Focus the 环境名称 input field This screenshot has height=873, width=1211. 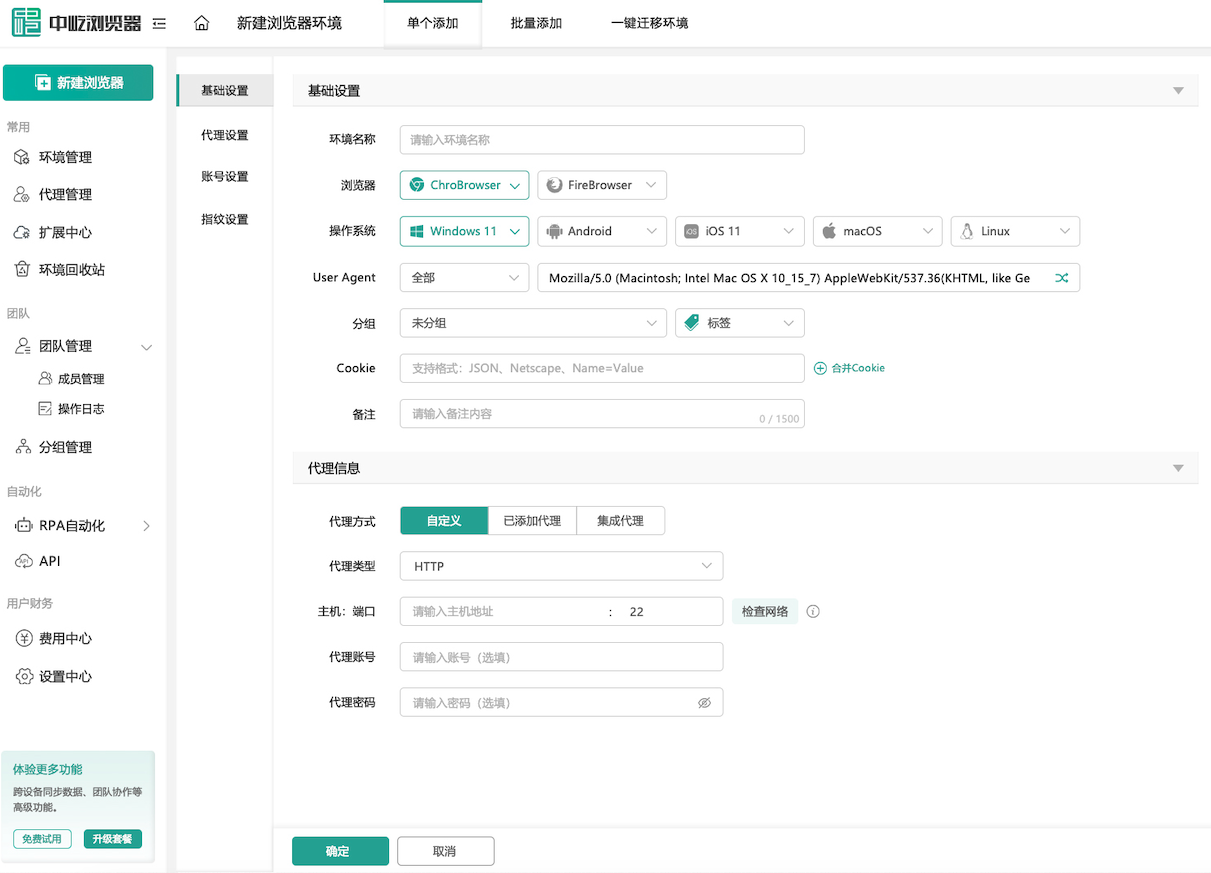(602, 140)
